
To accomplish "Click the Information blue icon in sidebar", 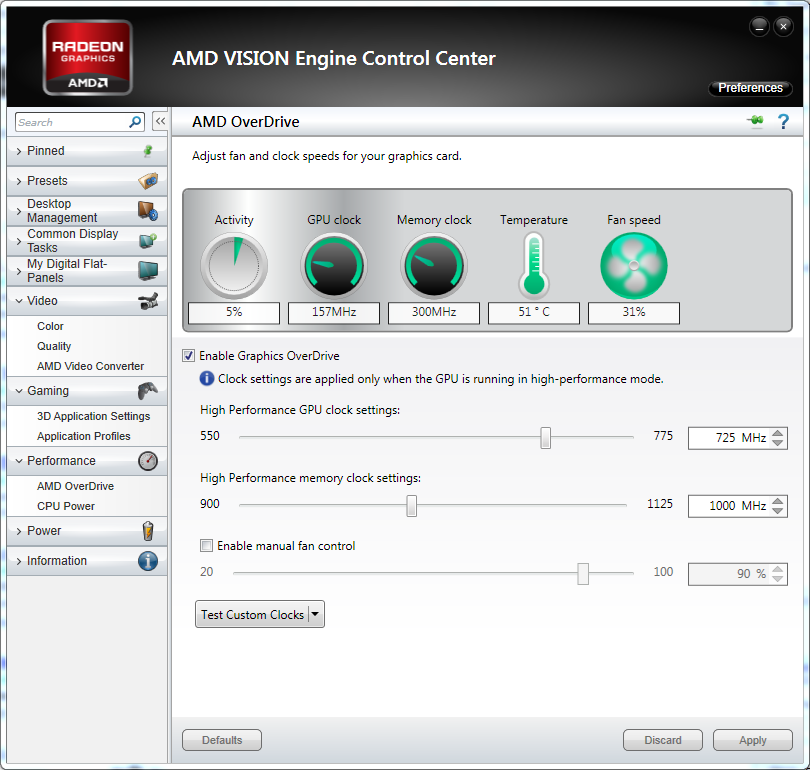I will click(x=148, y=561).
